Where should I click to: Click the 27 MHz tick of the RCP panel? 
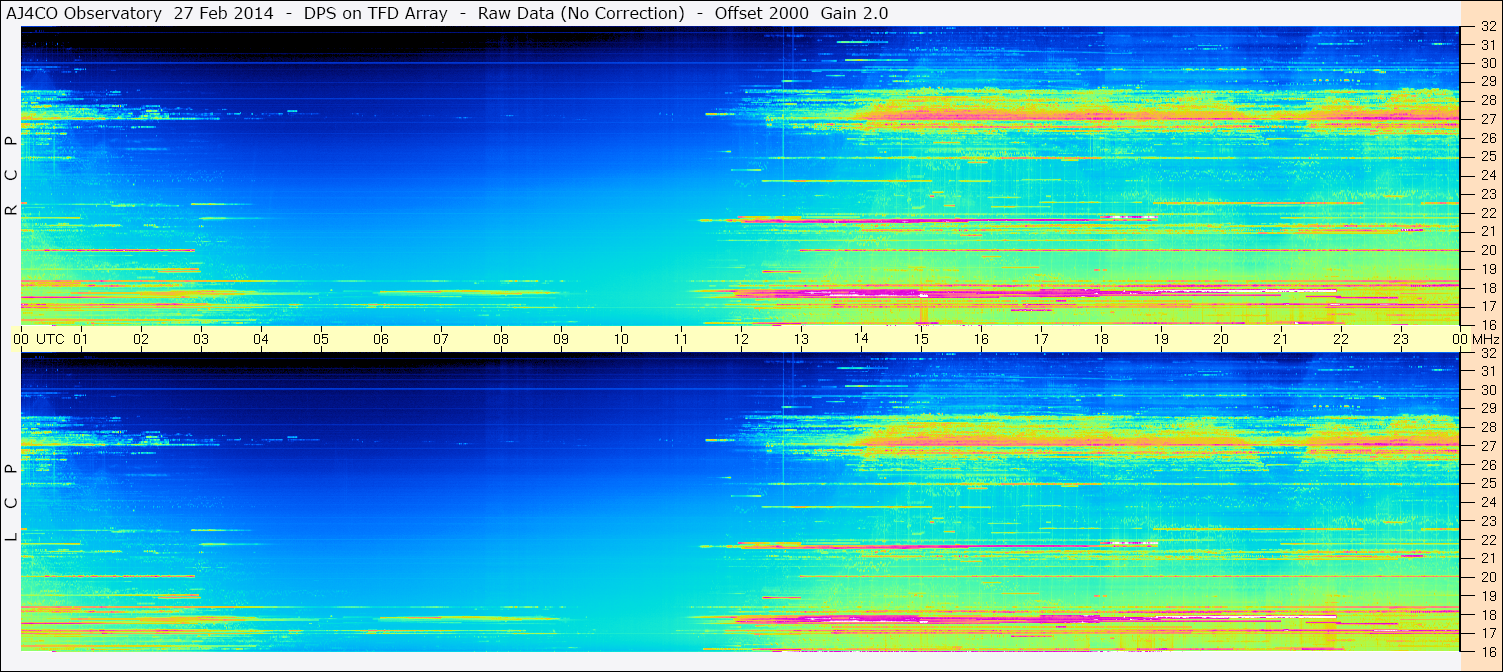(1488, 119)
